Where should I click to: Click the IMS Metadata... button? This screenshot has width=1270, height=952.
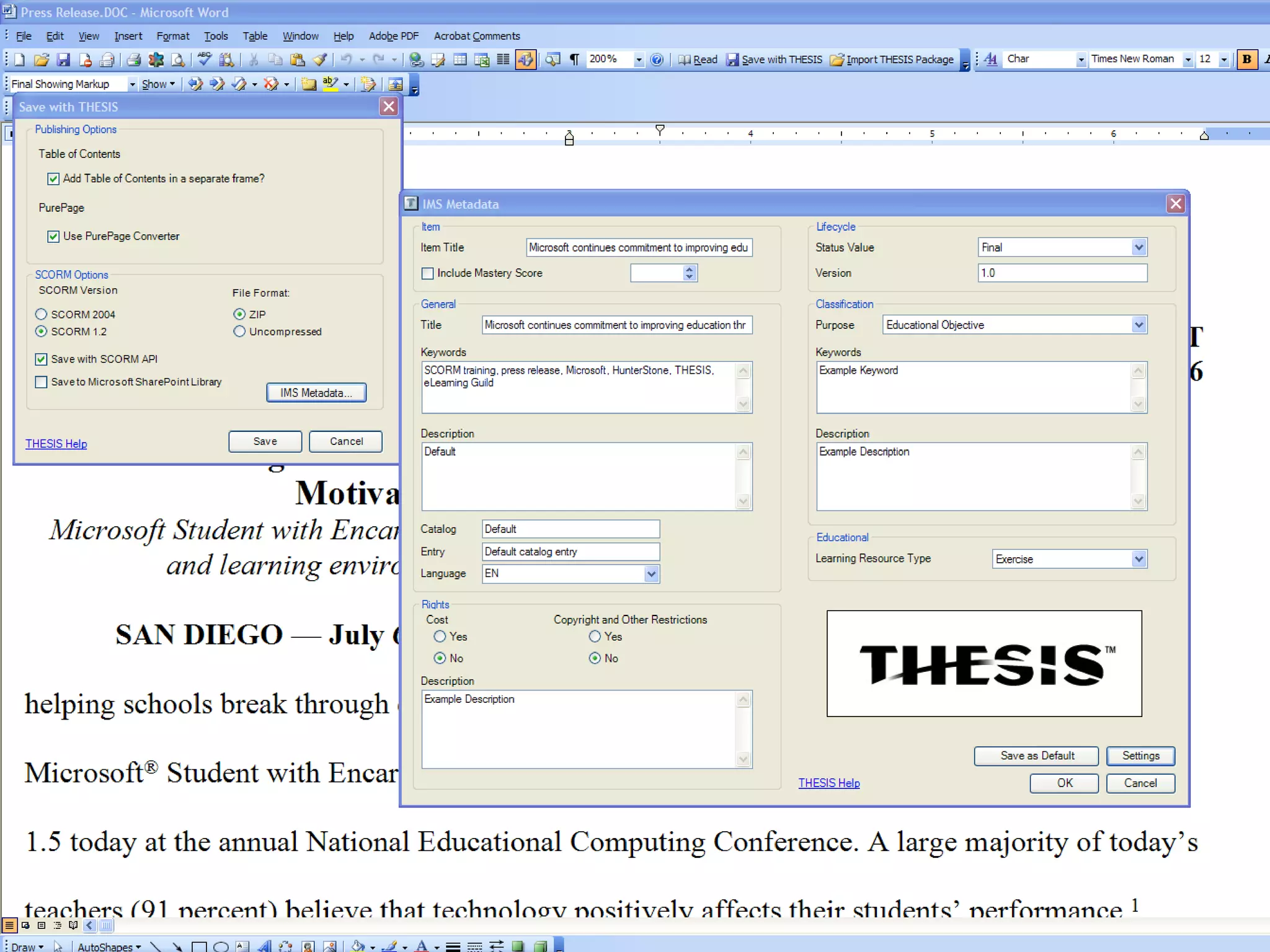(316, 392)
